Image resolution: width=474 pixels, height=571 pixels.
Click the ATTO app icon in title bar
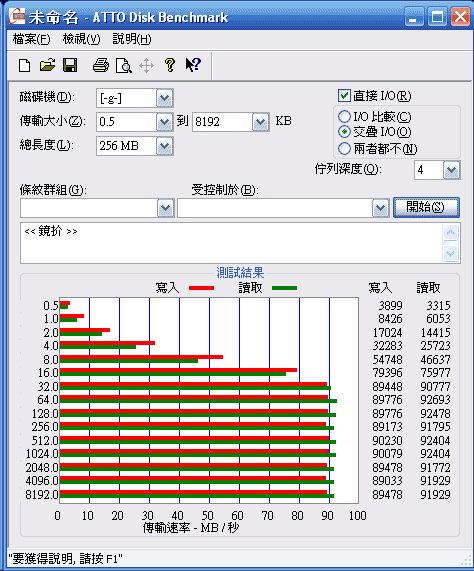click(17, 17)
